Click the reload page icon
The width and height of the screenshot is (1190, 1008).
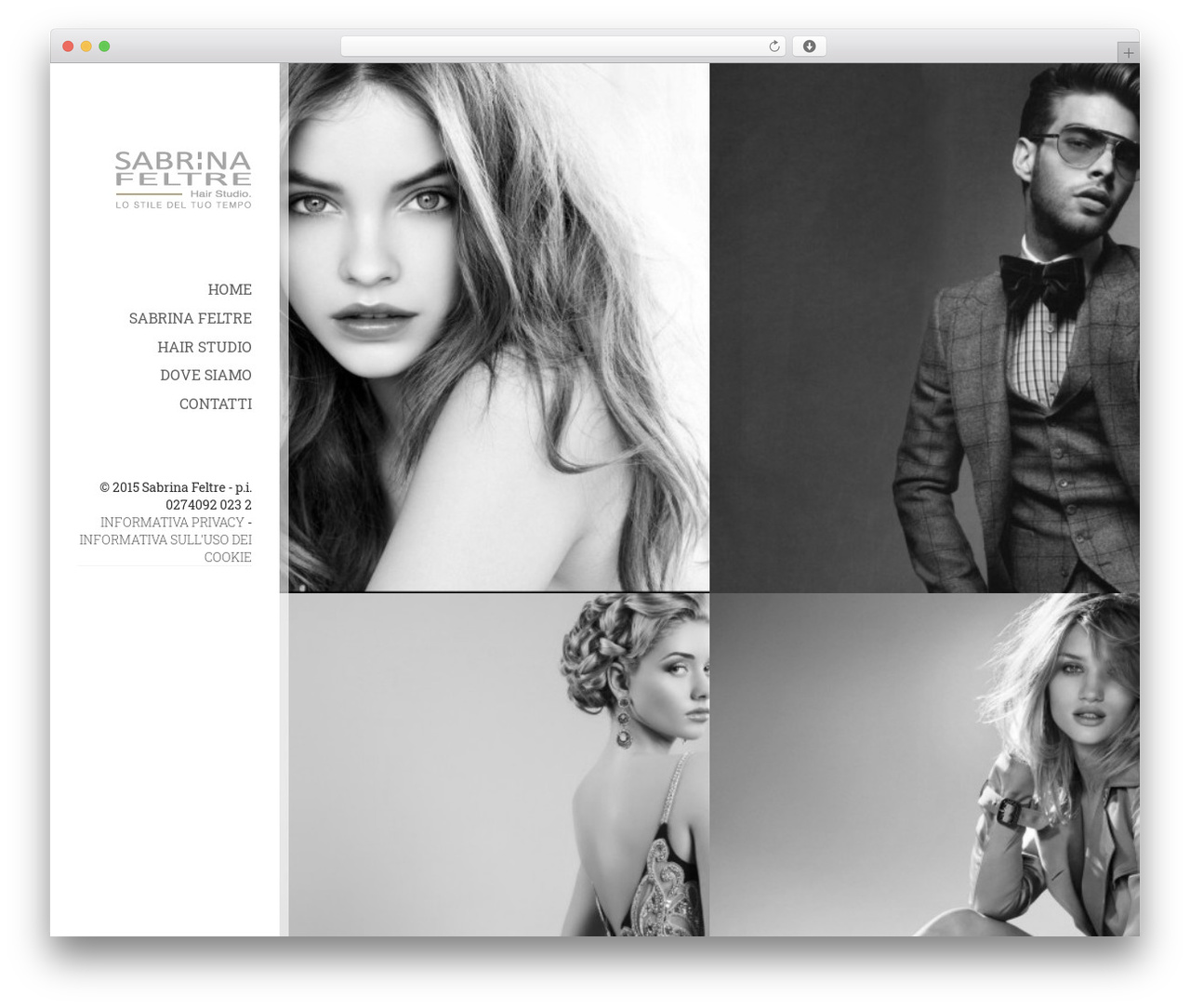(x=773, y=46)
